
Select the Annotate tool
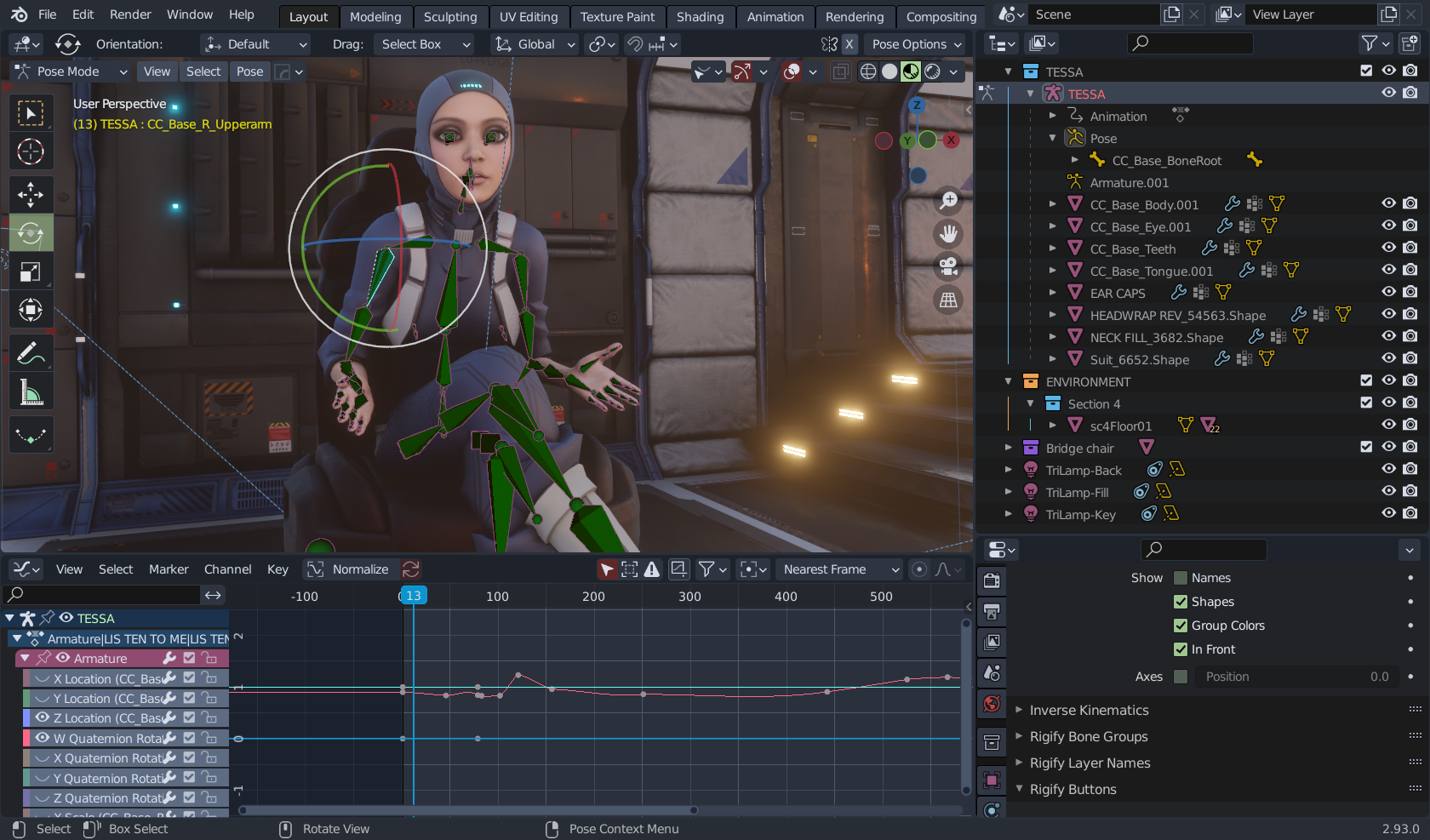pyautogui.click(x=31, y=352)
